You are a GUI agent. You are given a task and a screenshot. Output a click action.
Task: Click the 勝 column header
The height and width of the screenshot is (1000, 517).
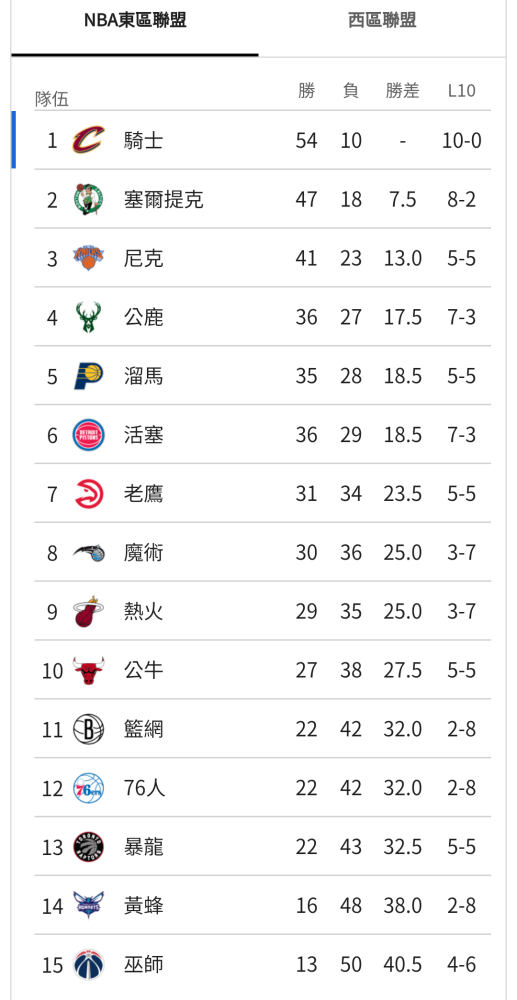click(x=307, y=91)
